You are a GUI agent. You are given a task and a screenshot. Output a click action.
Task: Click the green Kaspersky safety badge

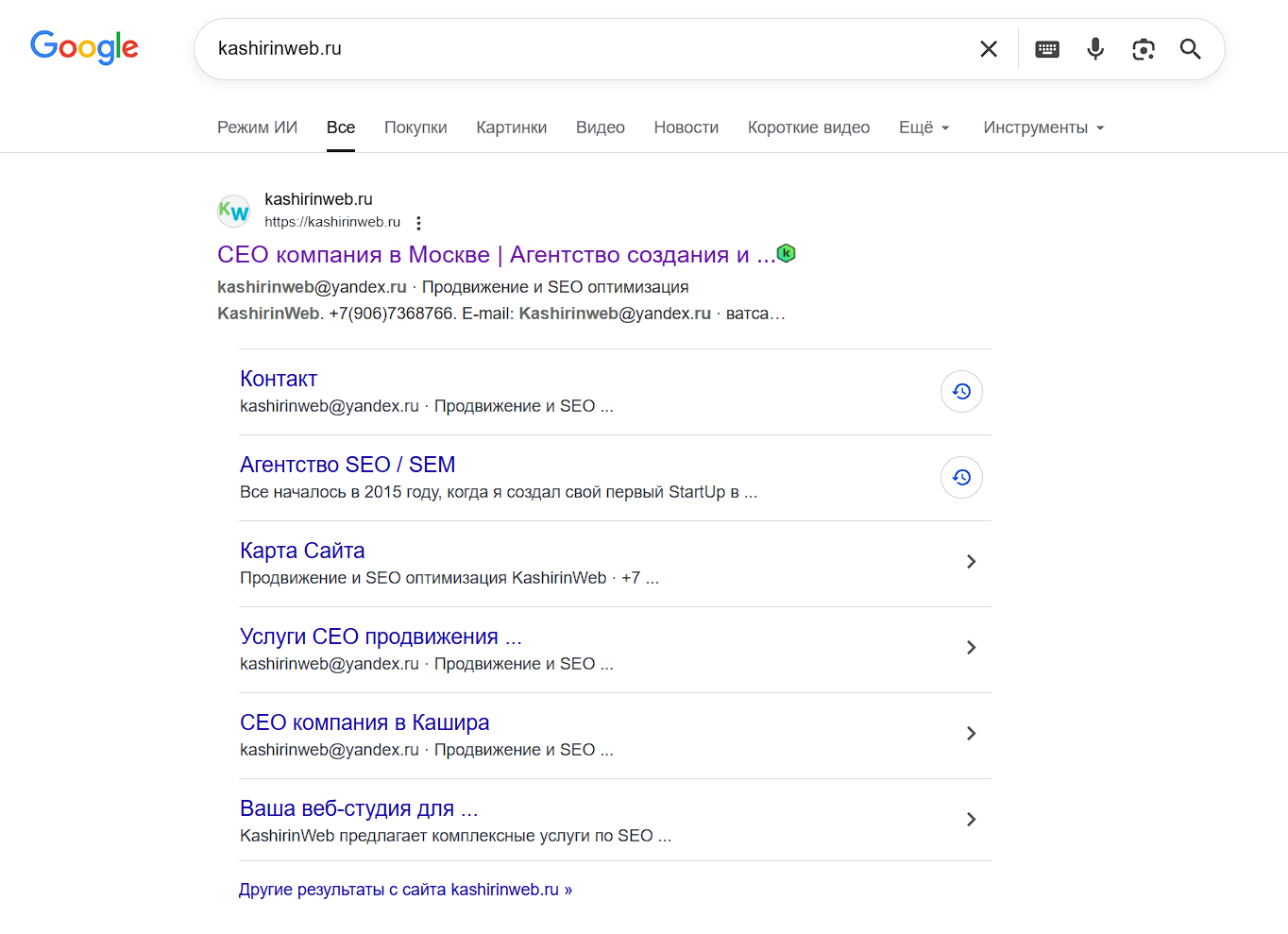tap(786, 253)
